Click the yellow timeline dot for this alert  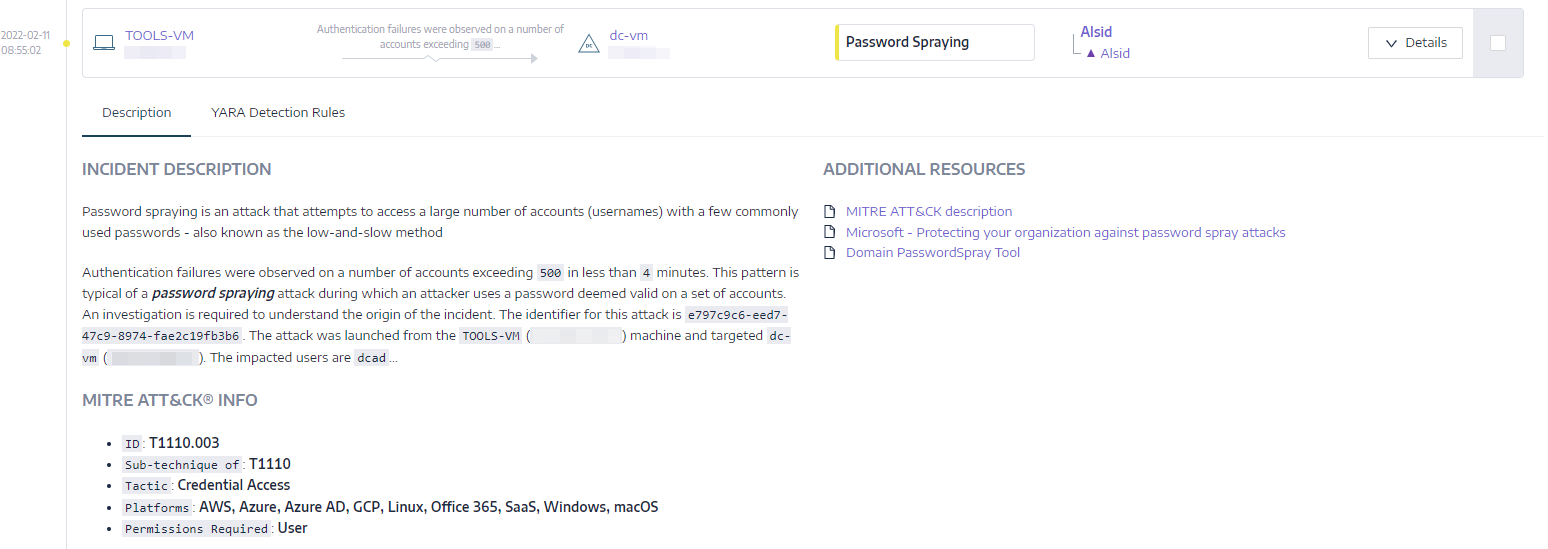click(66, 44)
